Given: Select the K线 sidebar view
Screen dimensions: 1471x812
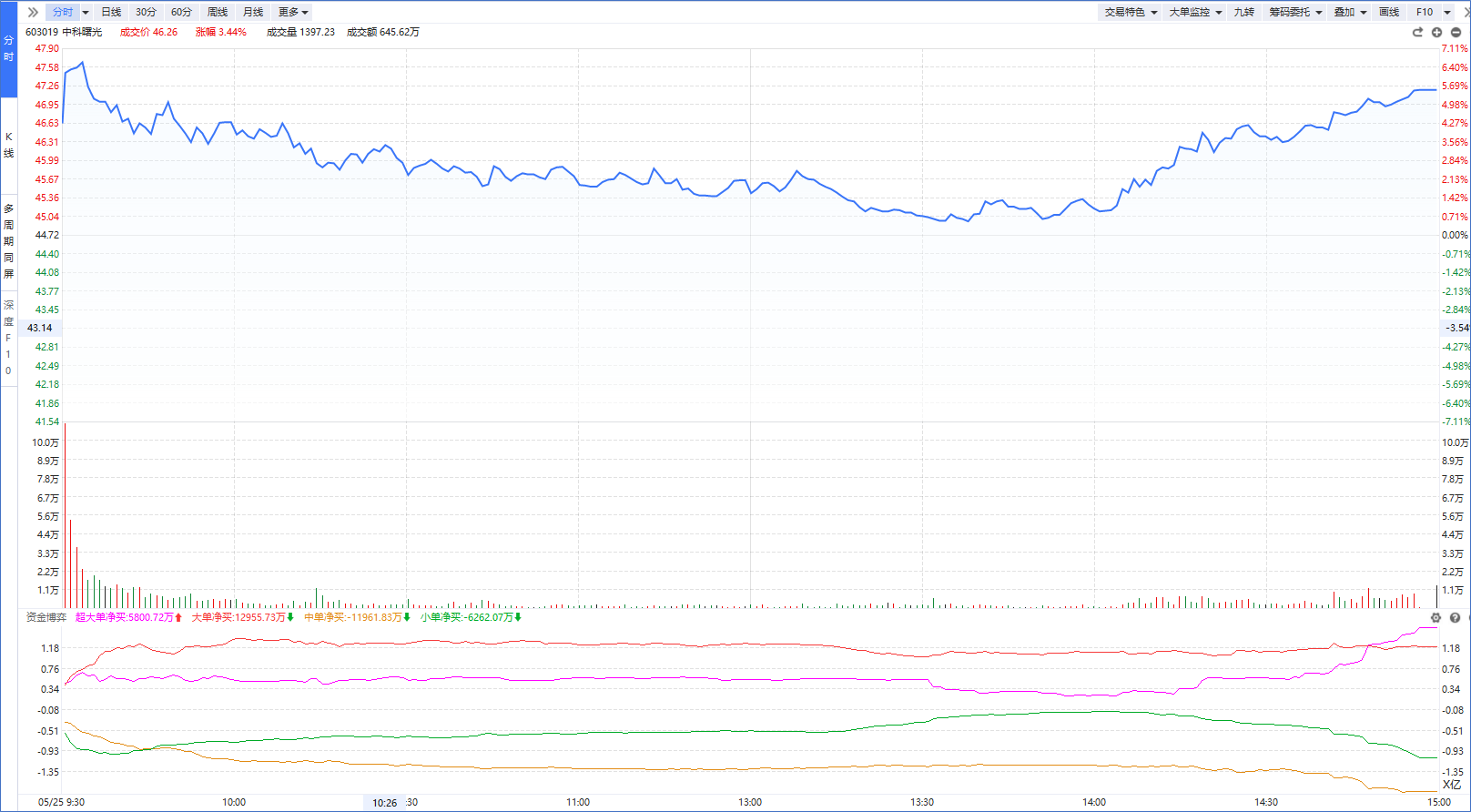Looking at the screenshot, I should tap(8, 145).
